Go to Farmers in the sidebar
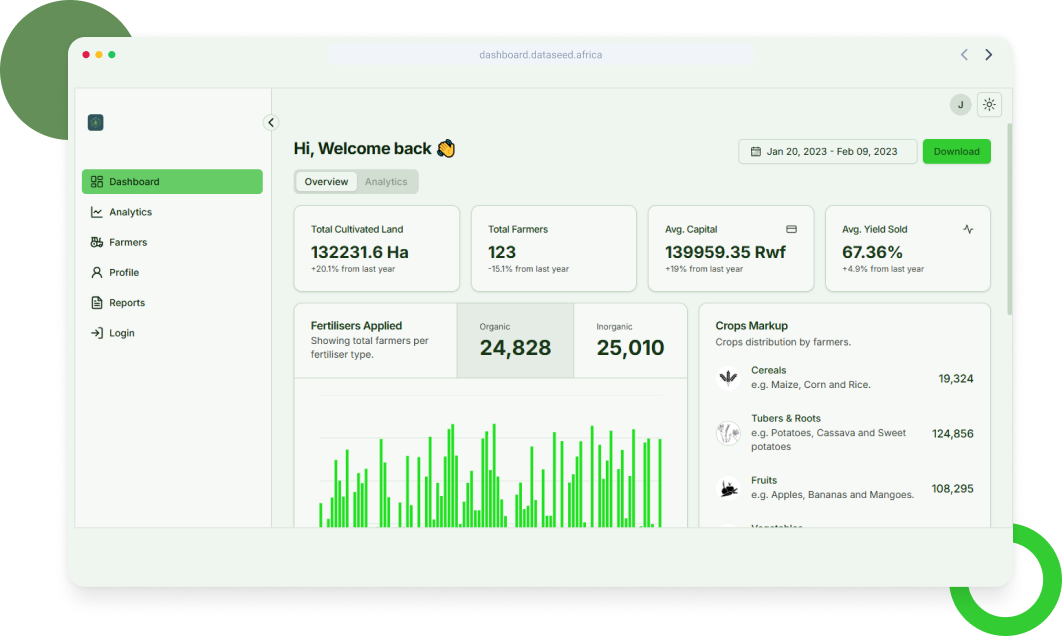The width and height of the screenshot is (1062, 636). 127,242
